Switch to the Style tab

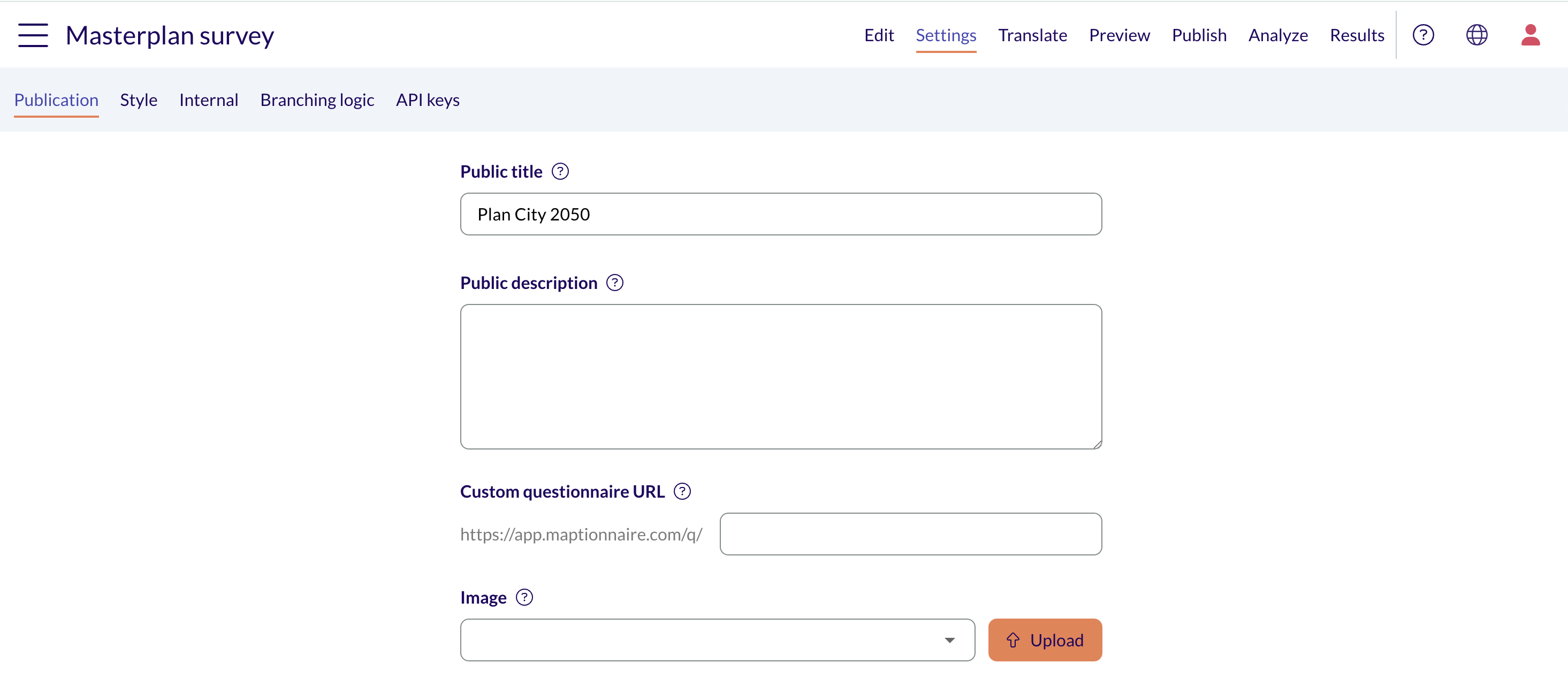139,100
